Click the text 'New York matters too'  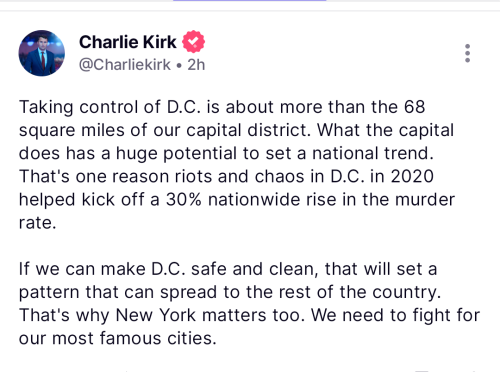click(x=209, y=315)
